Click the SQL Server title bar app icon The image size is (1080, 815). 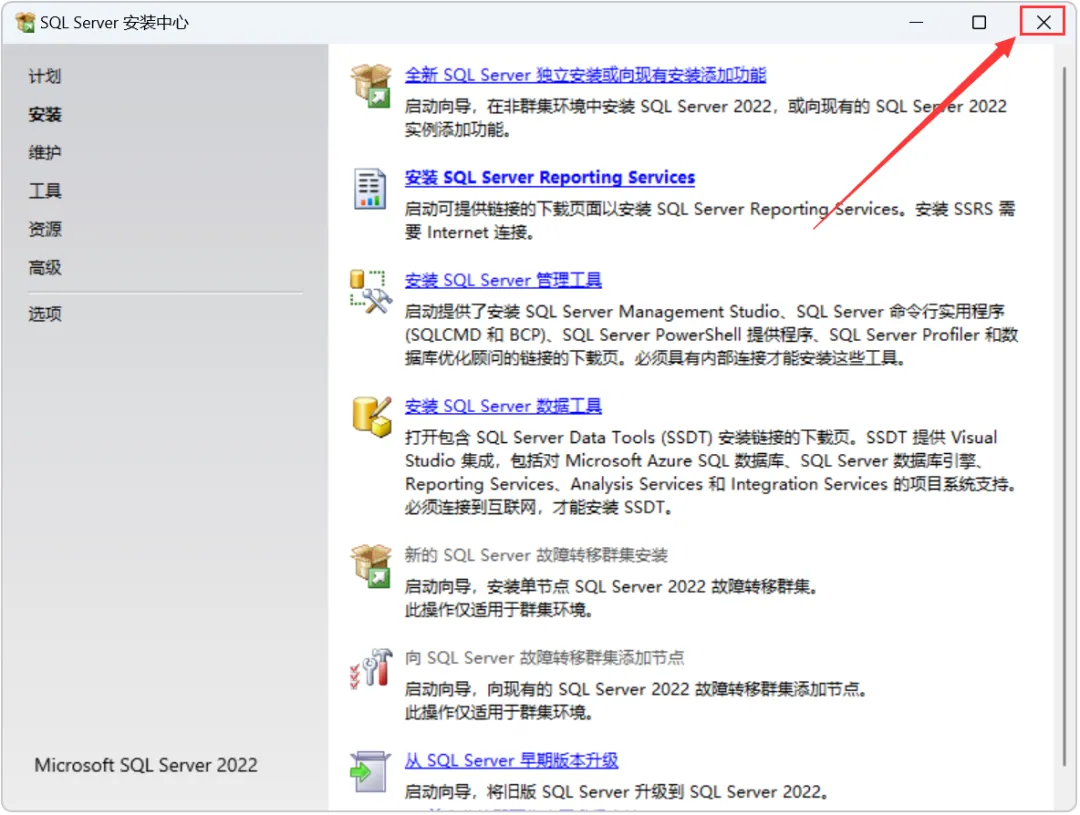25,23
